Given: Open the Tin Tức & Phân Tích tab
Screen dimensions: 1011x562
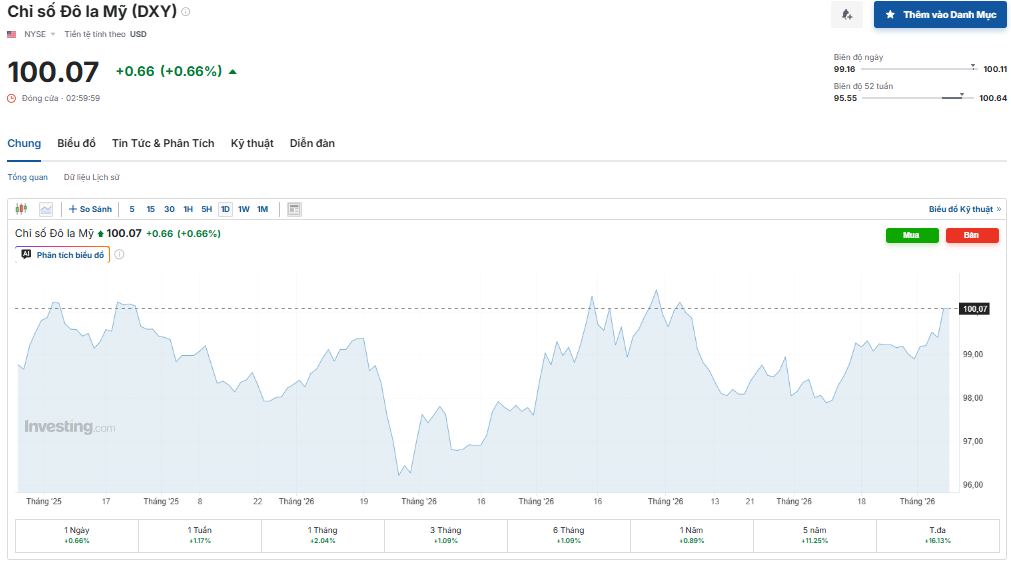Looking at the screenshot, I should coord(163,143).
